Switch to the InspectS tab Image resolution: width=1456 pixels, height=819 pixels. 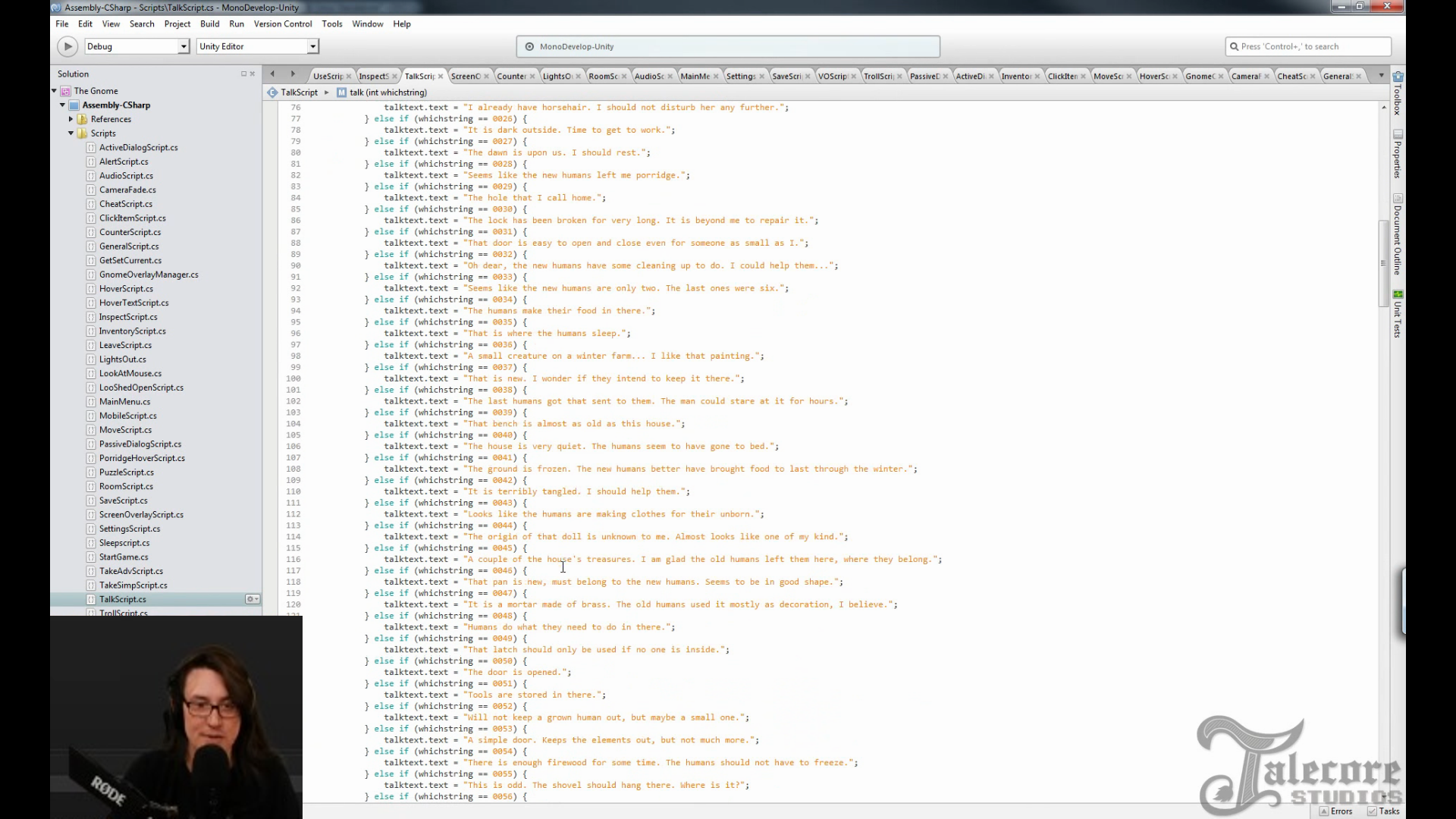tap(373, 76)
